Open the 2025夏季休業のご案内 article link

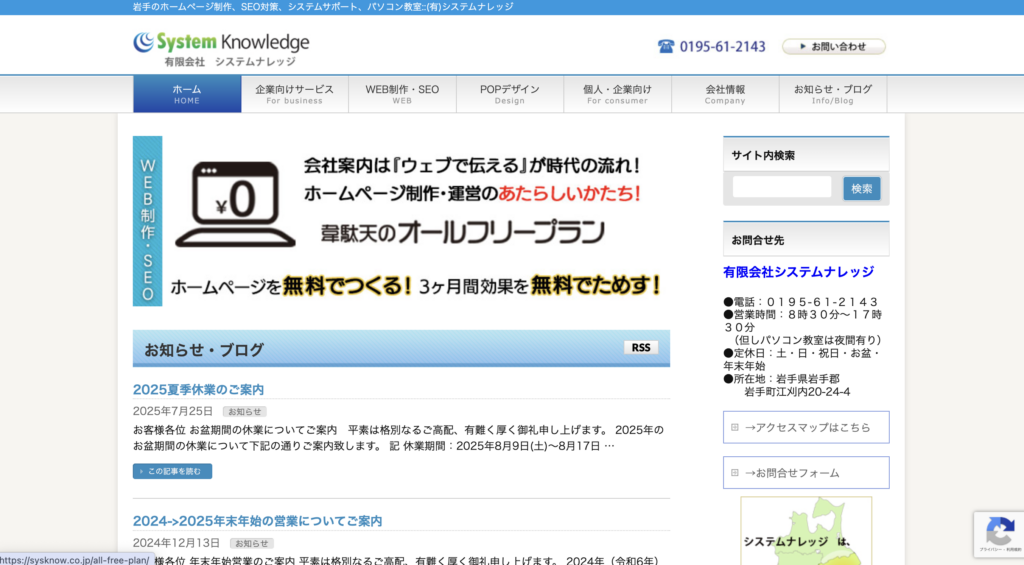[x=198, y=389]
